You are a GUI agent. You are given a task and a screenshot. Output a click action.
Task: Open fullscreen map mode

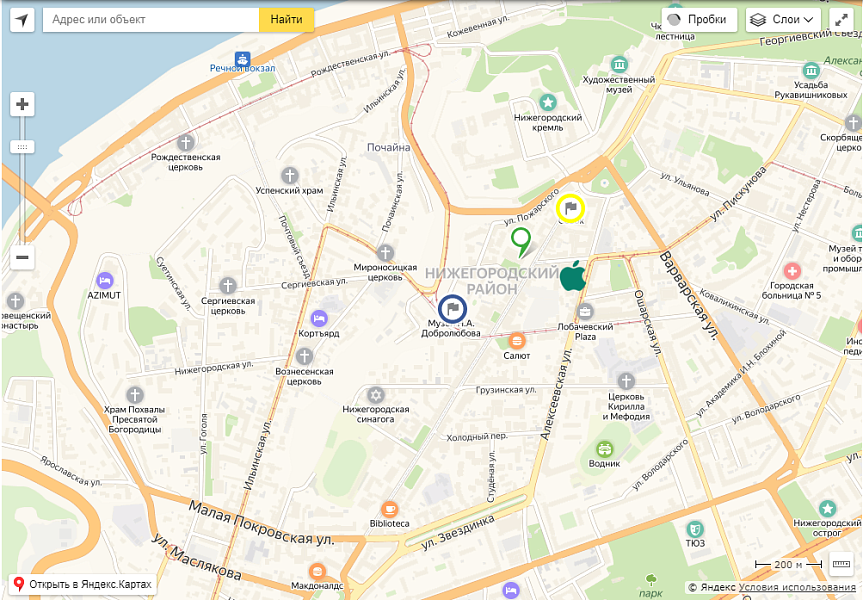841,20
